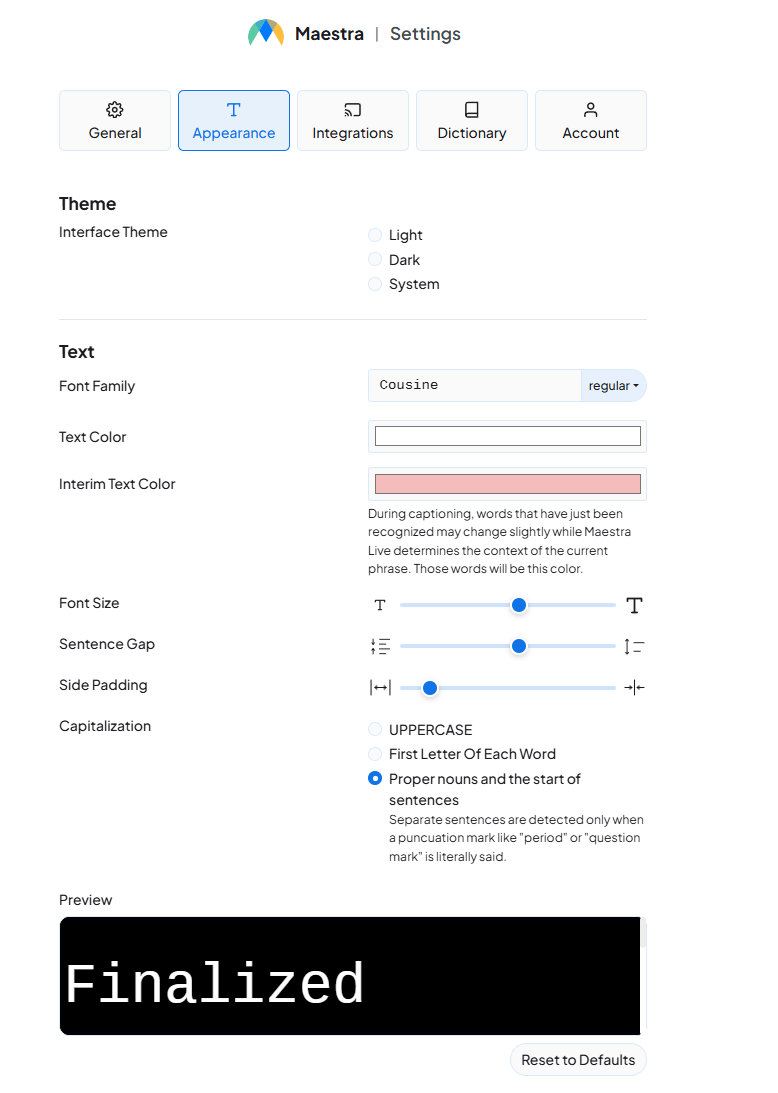Go to the Account tab

point(591,121)
